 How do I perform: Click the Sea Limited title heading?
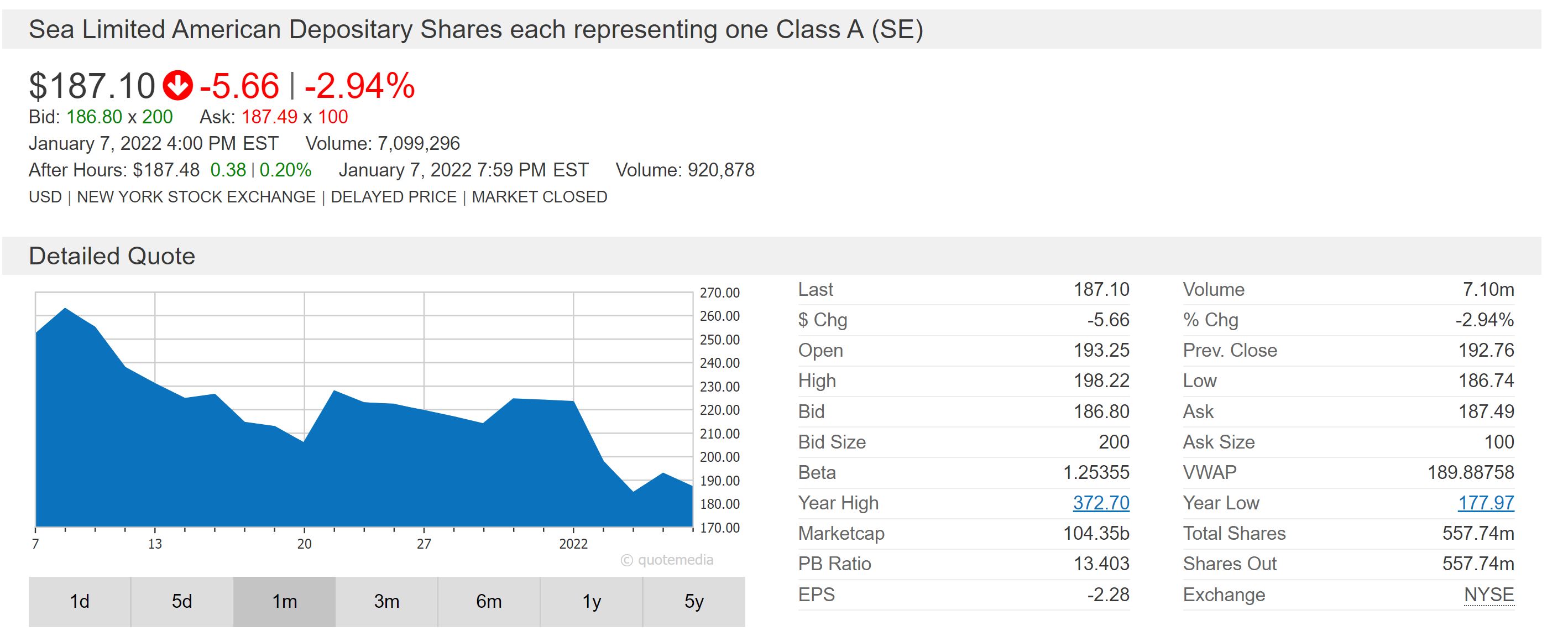tap(475, 30)
